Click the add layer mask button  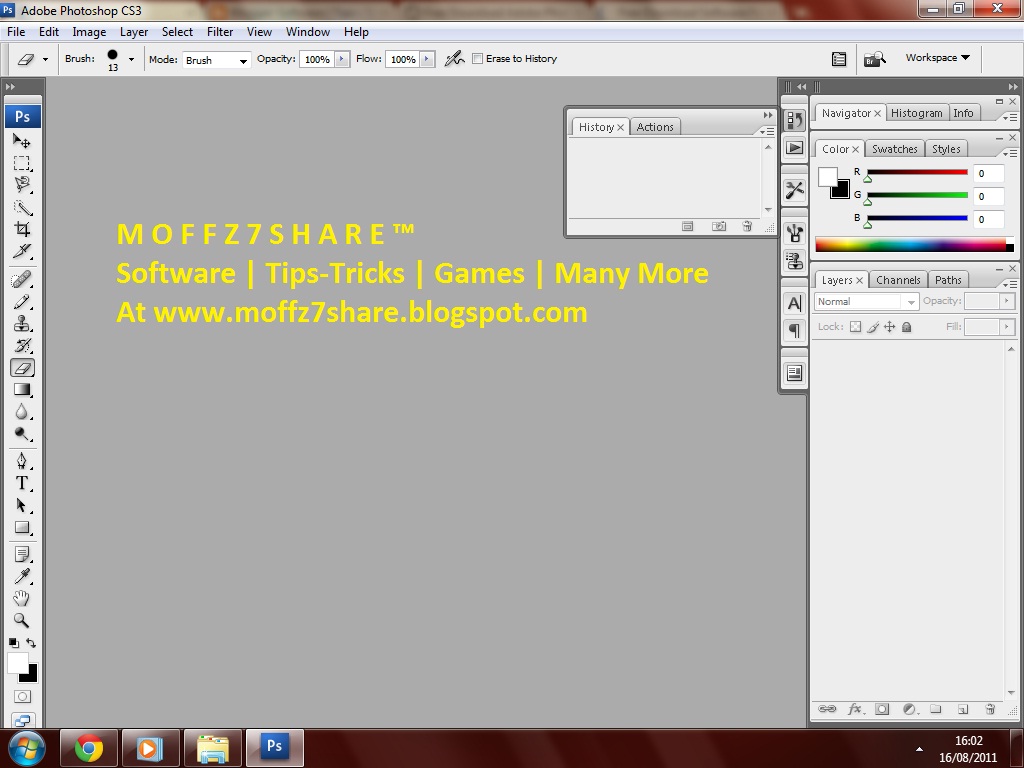882,709
